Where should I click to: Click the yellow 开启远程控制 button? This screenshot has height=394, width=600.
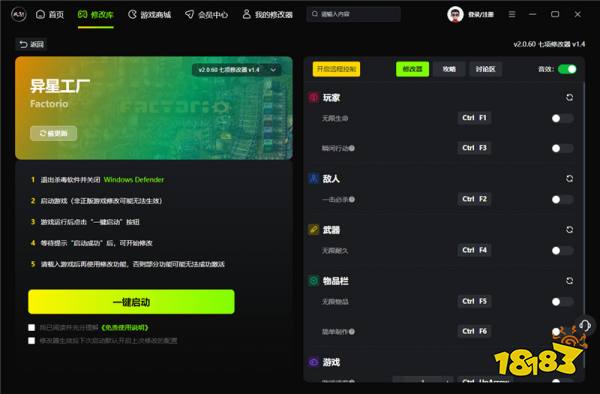point(336,69)
